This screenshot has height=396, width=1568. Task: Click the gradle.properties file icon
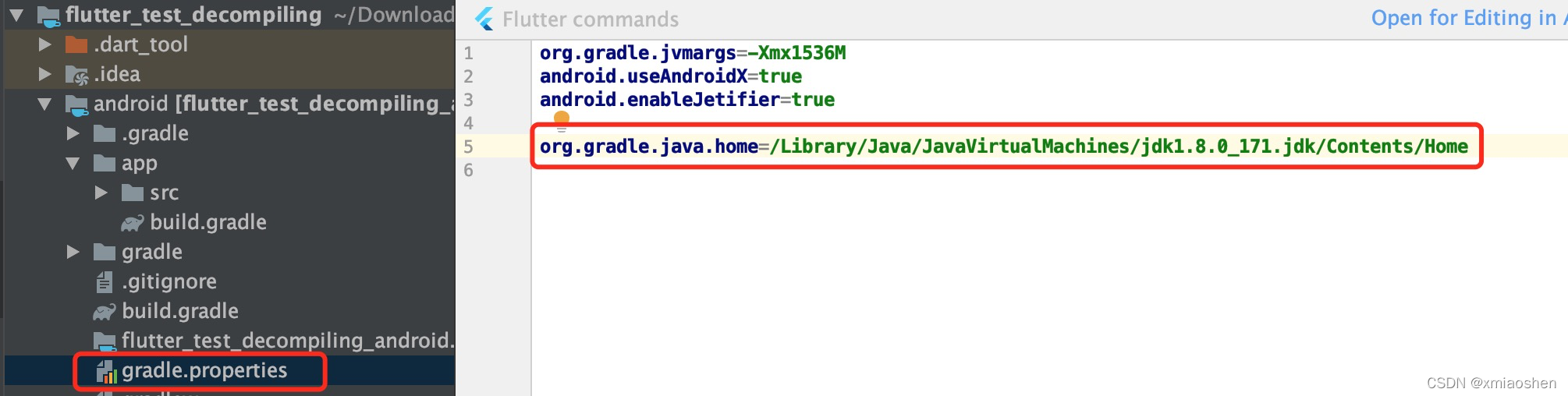point(106,372)
